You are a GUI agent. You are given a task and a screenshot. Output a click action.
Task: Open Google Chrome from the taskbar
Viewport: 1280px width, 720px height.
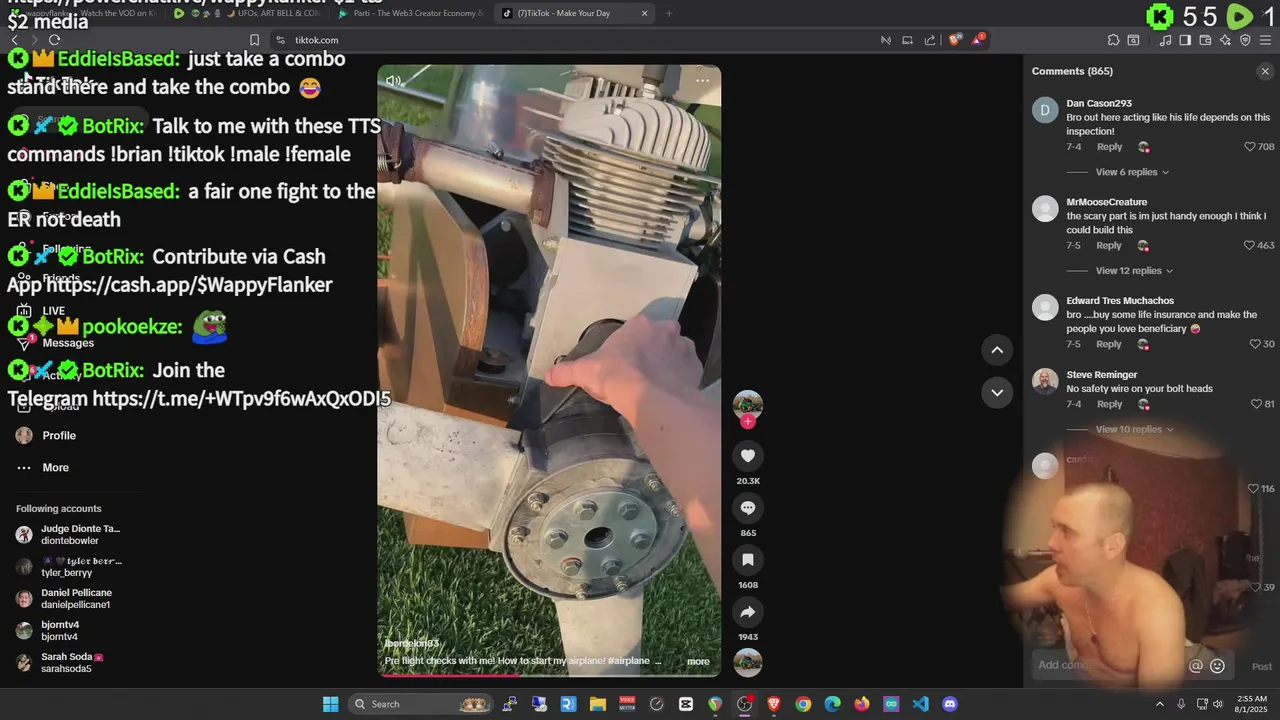(x=803, y=704)
